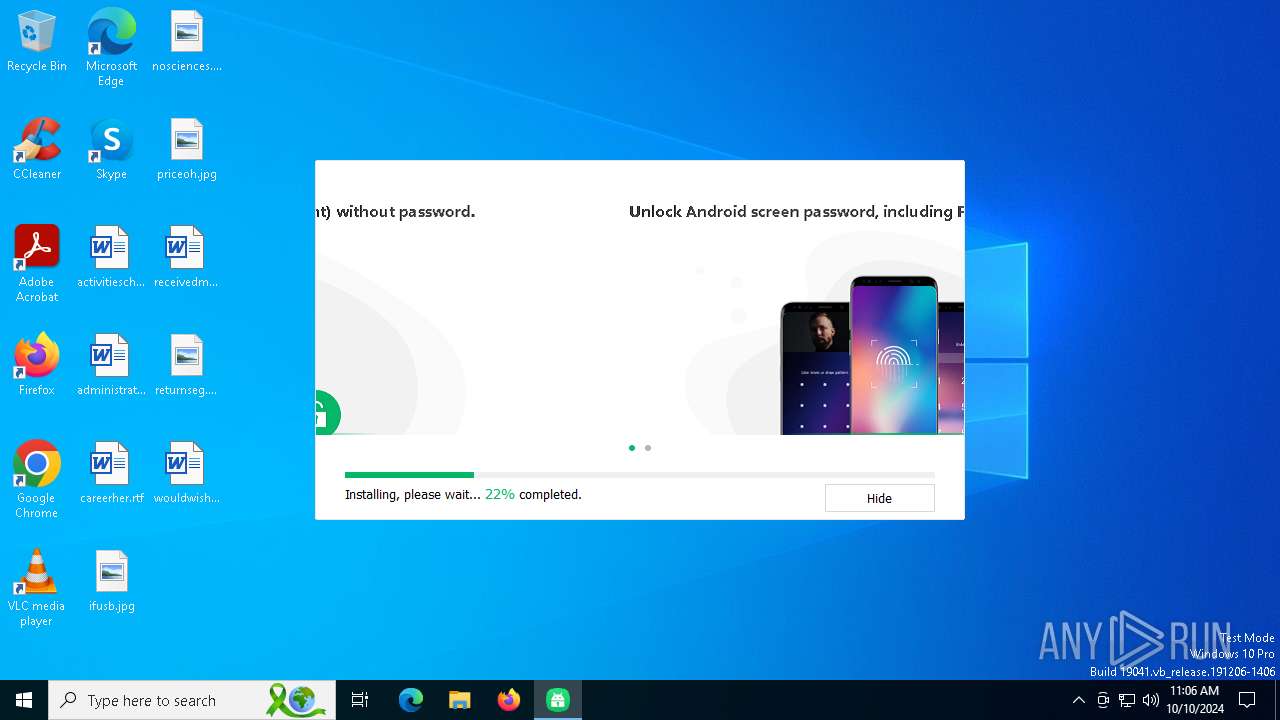
Task: Select the first slide indicator dot
Action: tap(632, 448)
